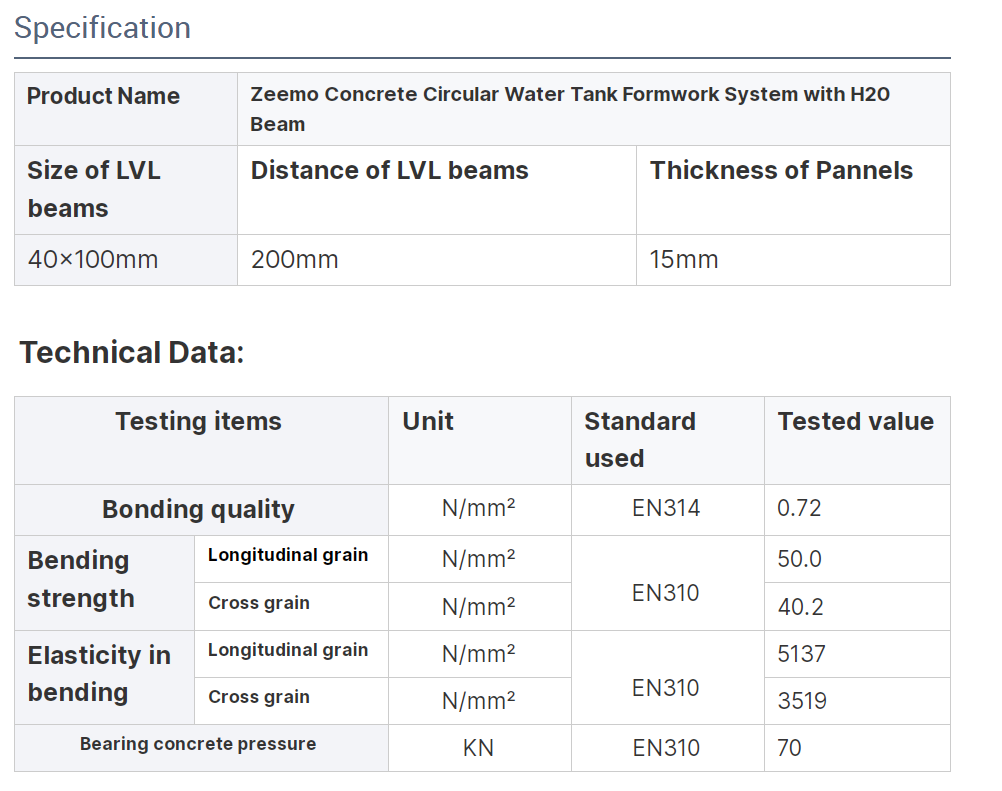Select the Tested value column header

tap(855, 422)
